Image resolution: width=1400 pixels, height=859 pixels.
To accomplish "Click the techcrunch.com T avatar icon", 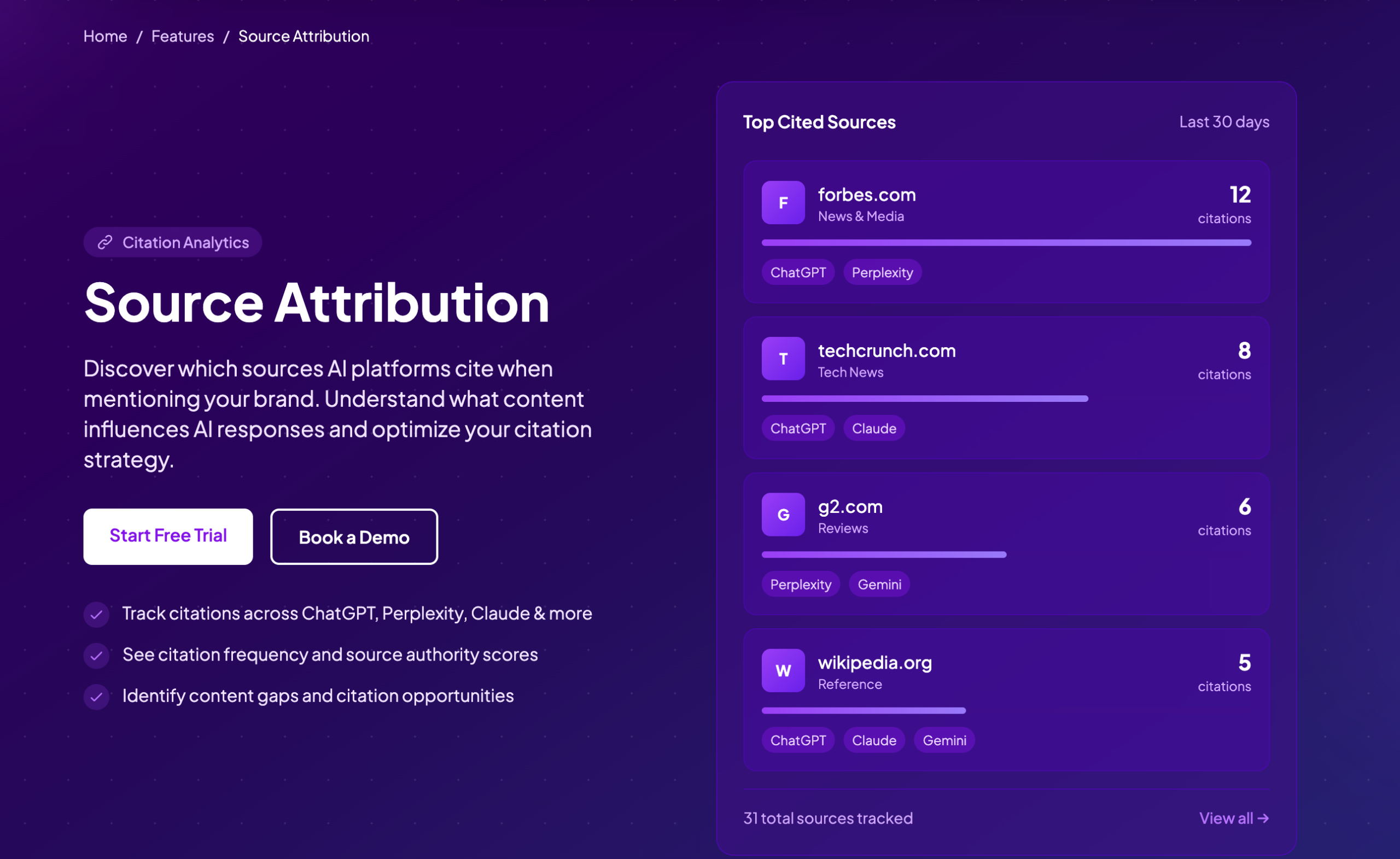I will 783,359.
